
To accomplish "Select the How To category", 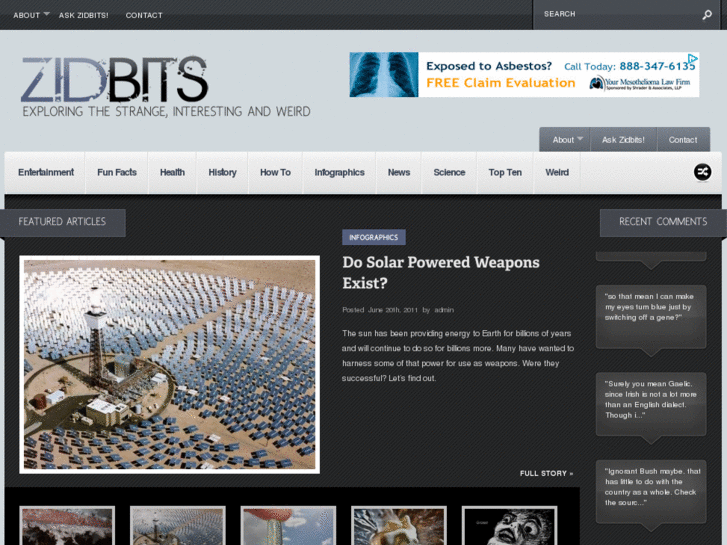I will pyautogui.click(x=275, y=173).
